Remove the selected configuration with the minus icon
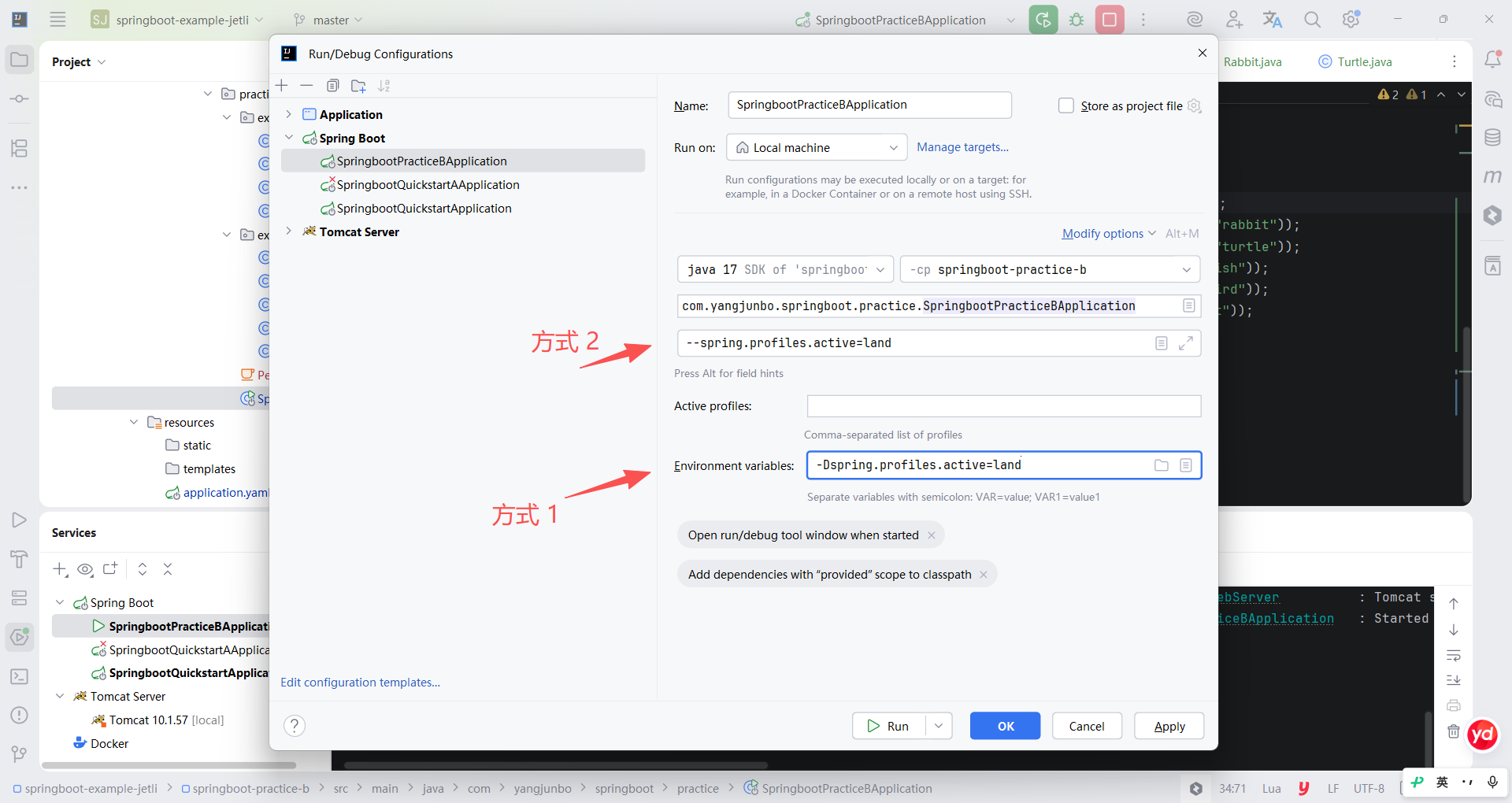Image resolution: width=1512 pixels, height=803 pixels. click(x=307, y=86)
